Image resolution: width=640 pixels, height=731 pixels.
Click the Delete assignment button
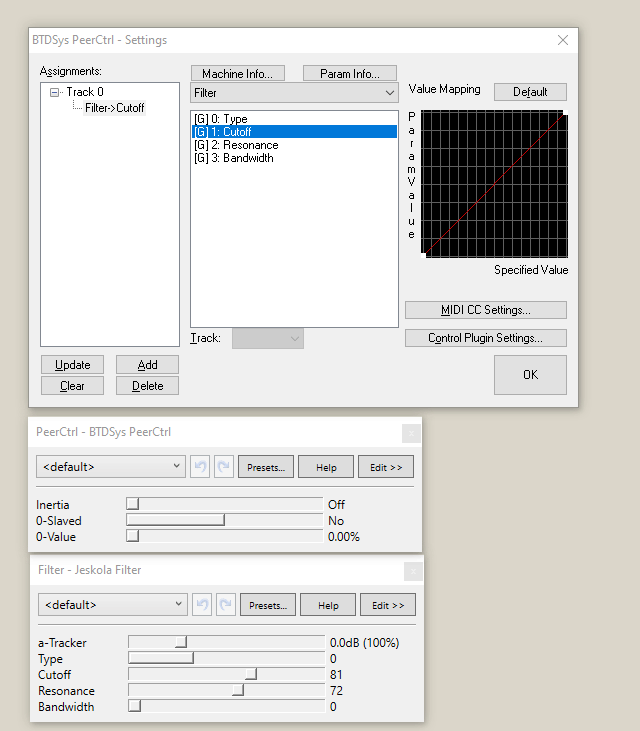tap(147, 386)
